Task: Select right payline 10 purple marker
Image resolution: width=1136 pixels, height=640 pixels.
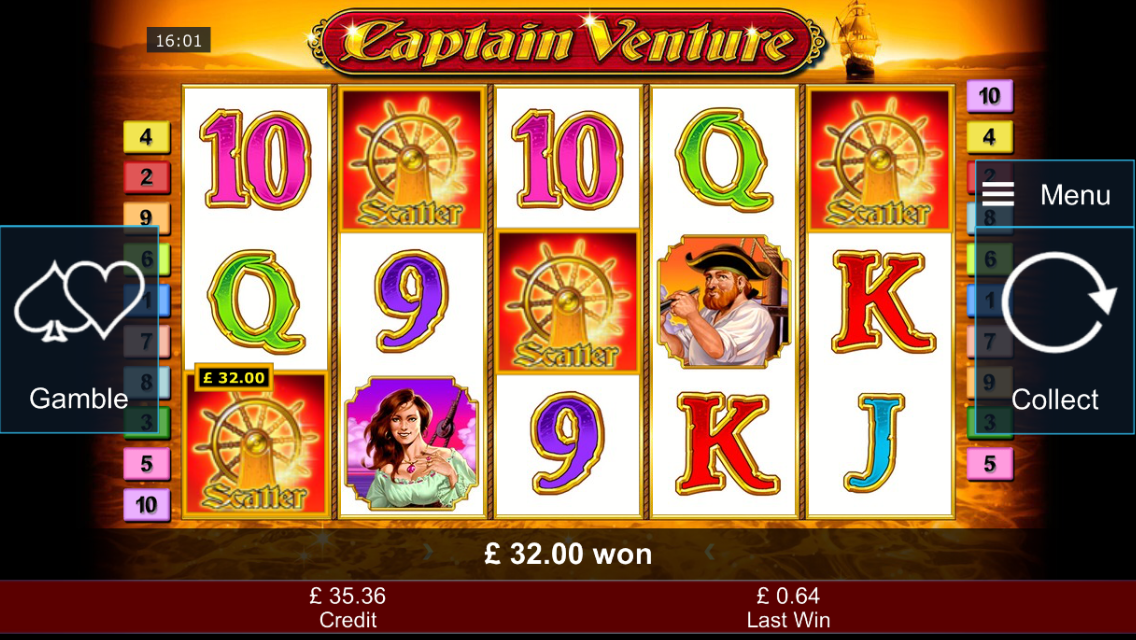Action: coord(990,96)
